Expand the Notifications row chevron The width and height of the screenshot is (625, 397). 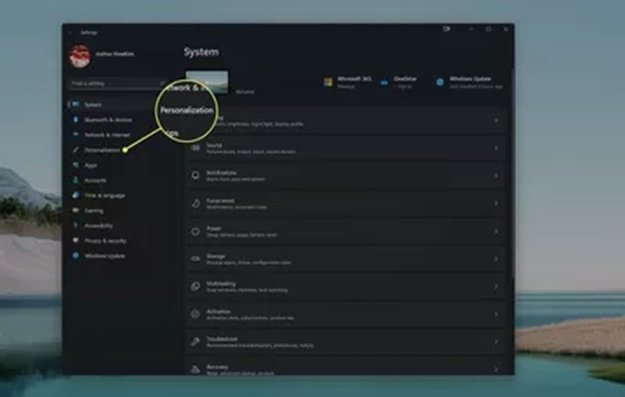[496, 175]
